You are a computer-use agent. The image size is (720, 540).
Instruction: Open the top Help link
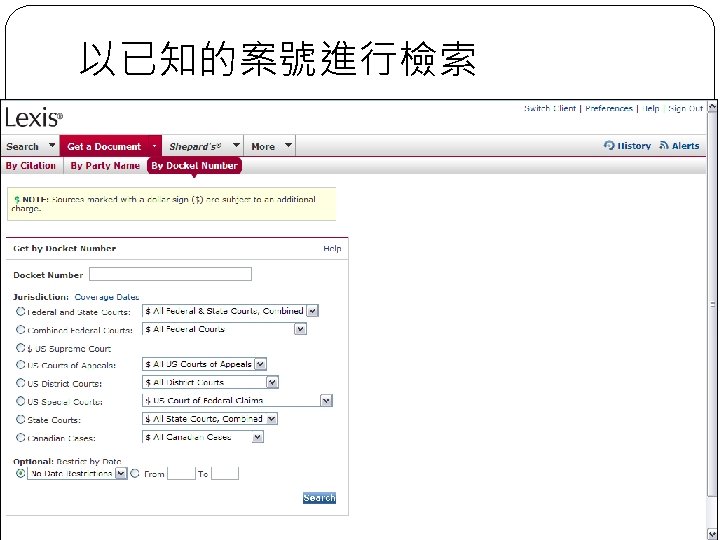click(x=650, y=109)
